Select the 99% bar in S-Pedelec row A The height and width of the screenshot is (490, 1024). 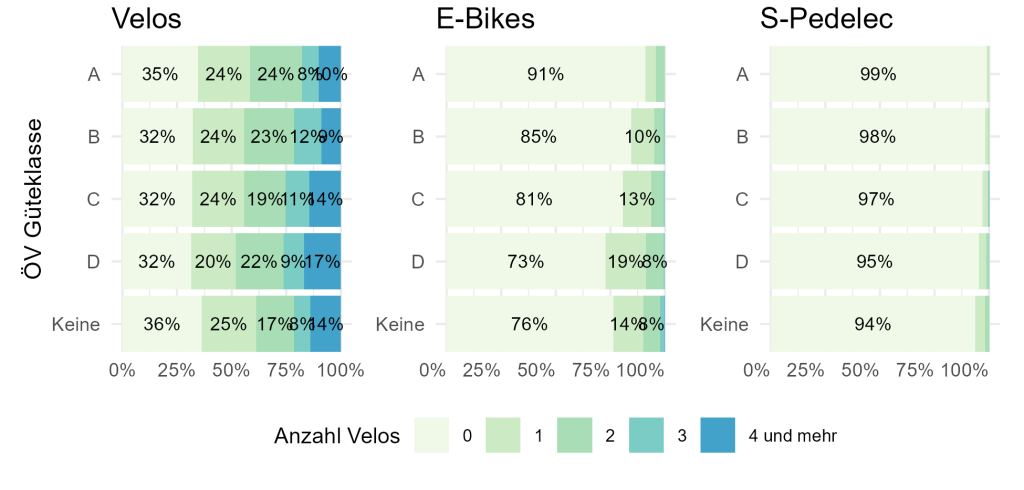click(877, 74)
